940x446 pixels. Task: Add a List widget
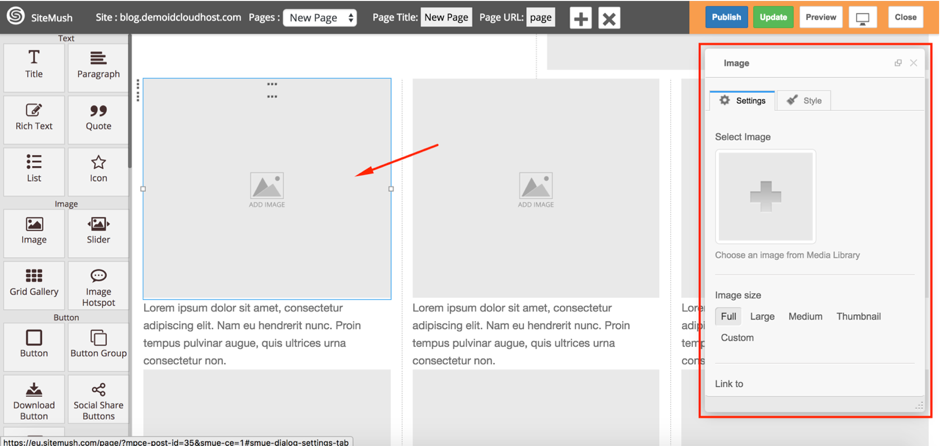34,172
